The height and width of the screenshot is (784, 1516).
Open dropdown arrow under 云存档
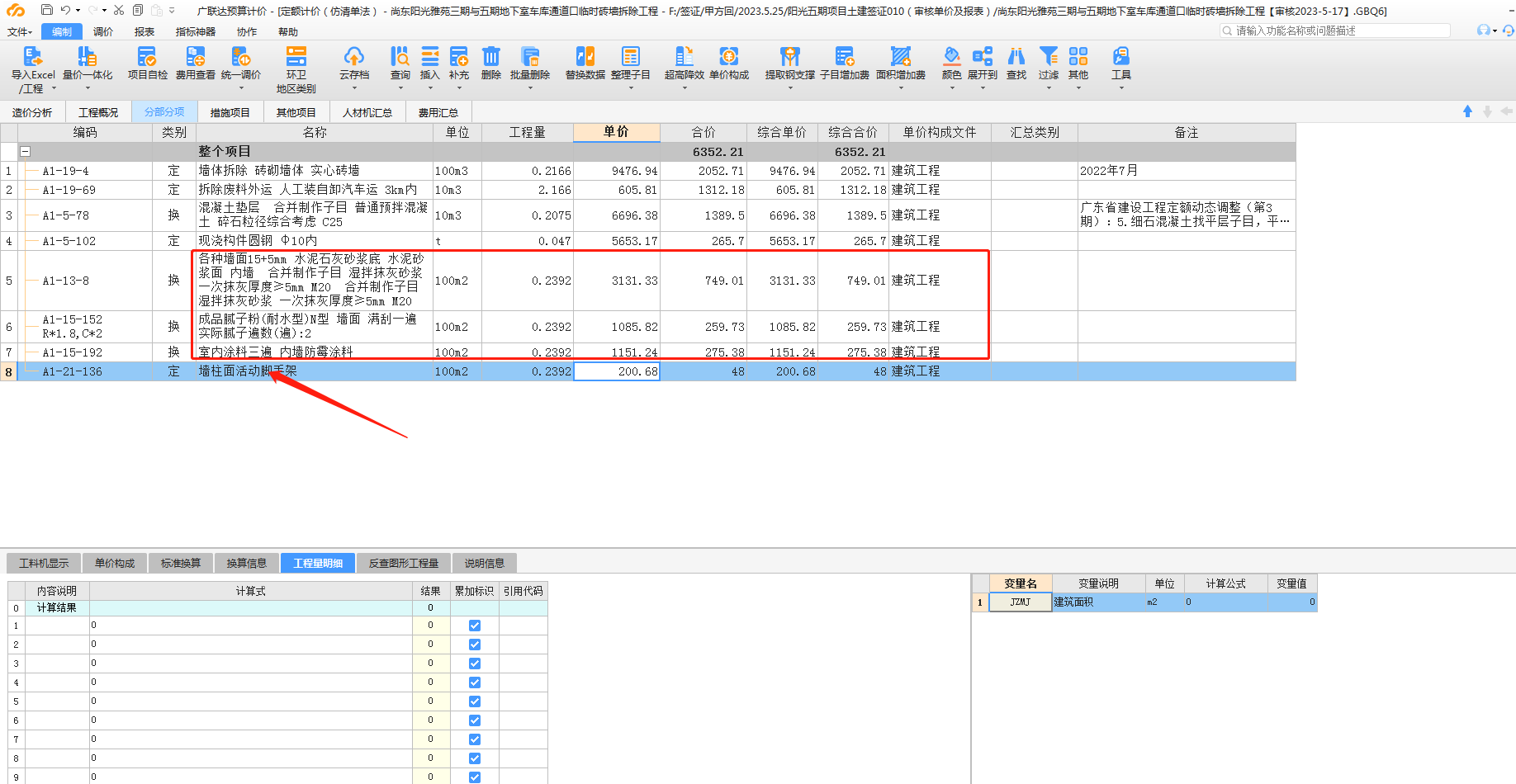coord(354,87)
